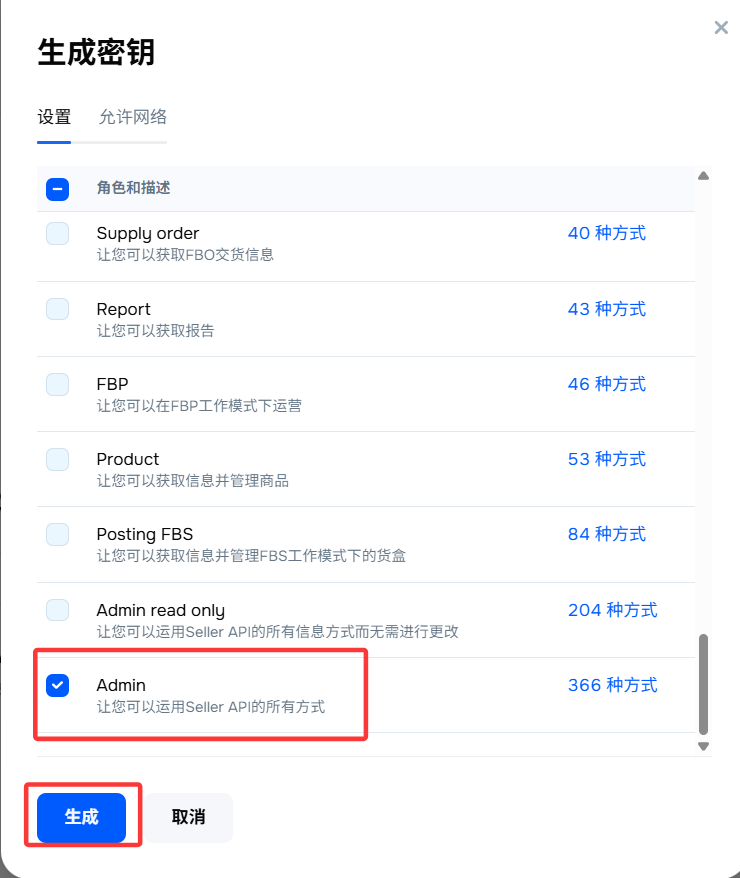
Task: Click the scrollbar up arrow
Action: coord(704,176)
